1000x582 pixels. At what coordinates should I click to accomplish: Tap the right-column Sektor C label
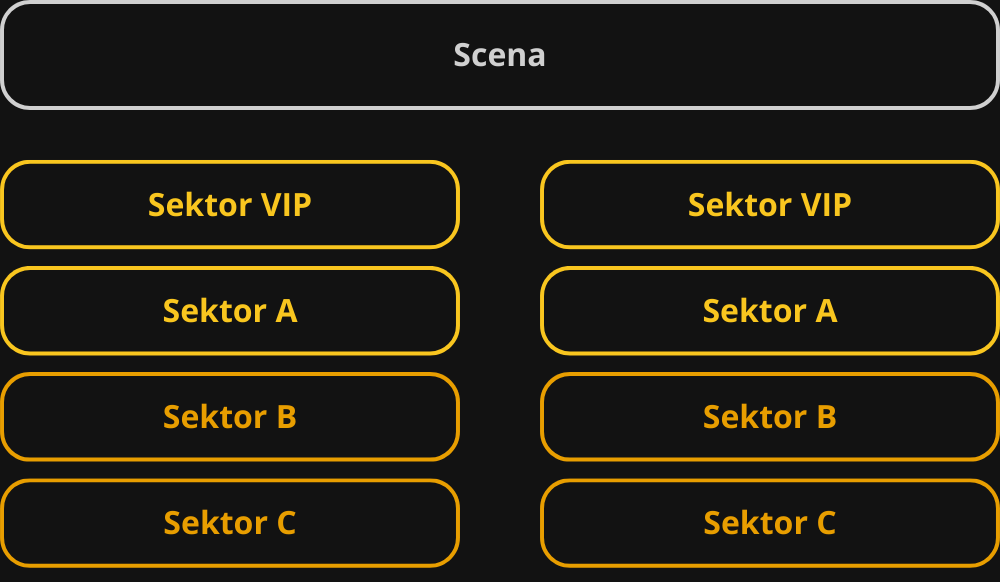pos(770,523)
